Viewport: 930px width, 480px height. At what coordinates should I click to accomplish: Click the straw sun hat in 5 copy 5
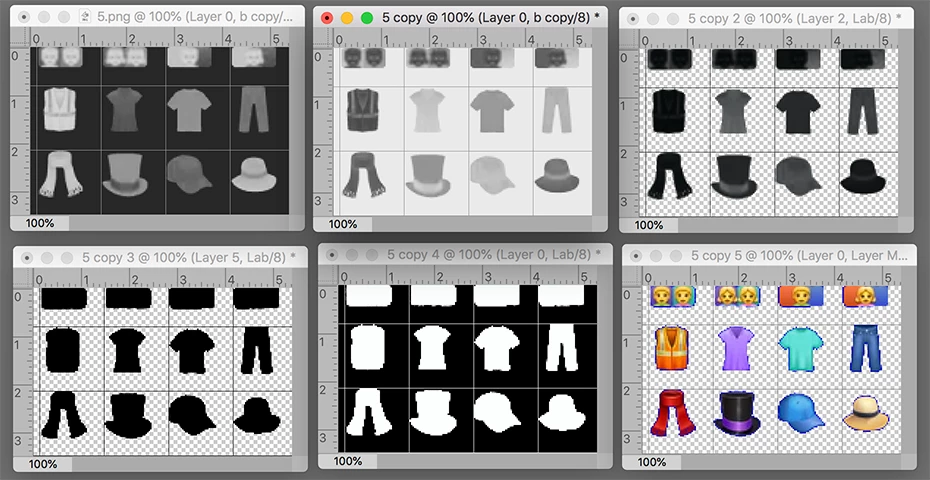pos(865,414)
